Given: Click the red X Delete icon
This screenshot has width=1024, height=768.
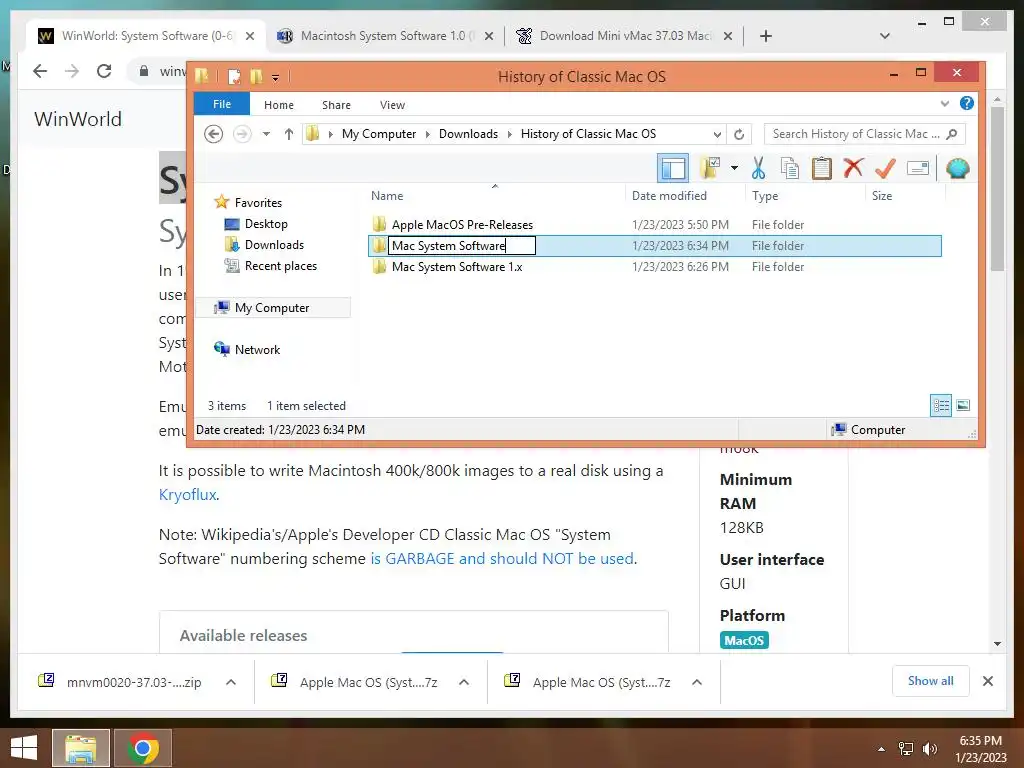Looking at the screenshot, I should point(853,168).
